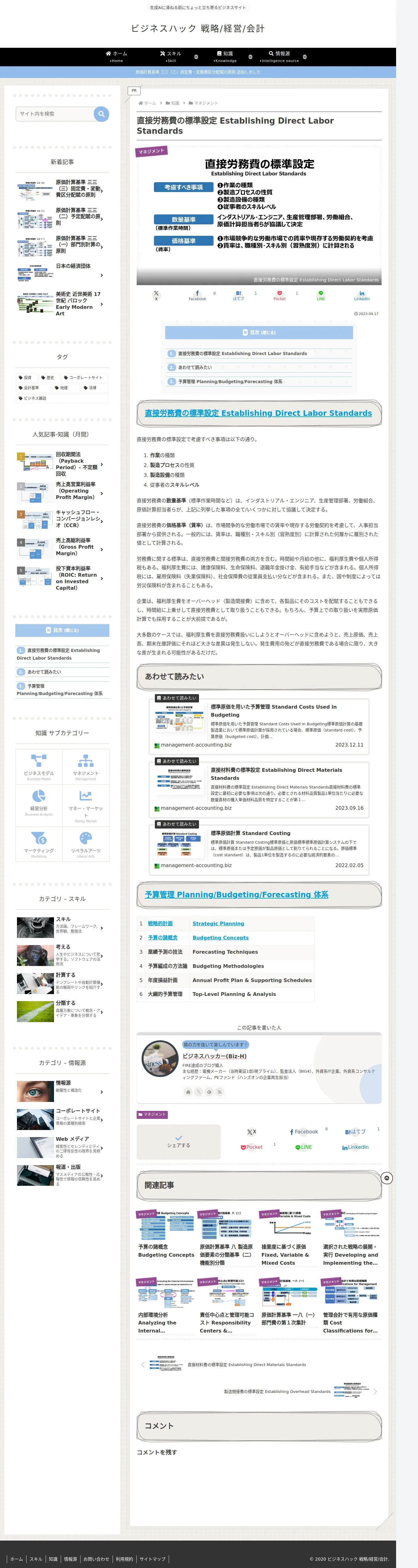
Task: Close the table of contents in the article
Action: point(259,332)
